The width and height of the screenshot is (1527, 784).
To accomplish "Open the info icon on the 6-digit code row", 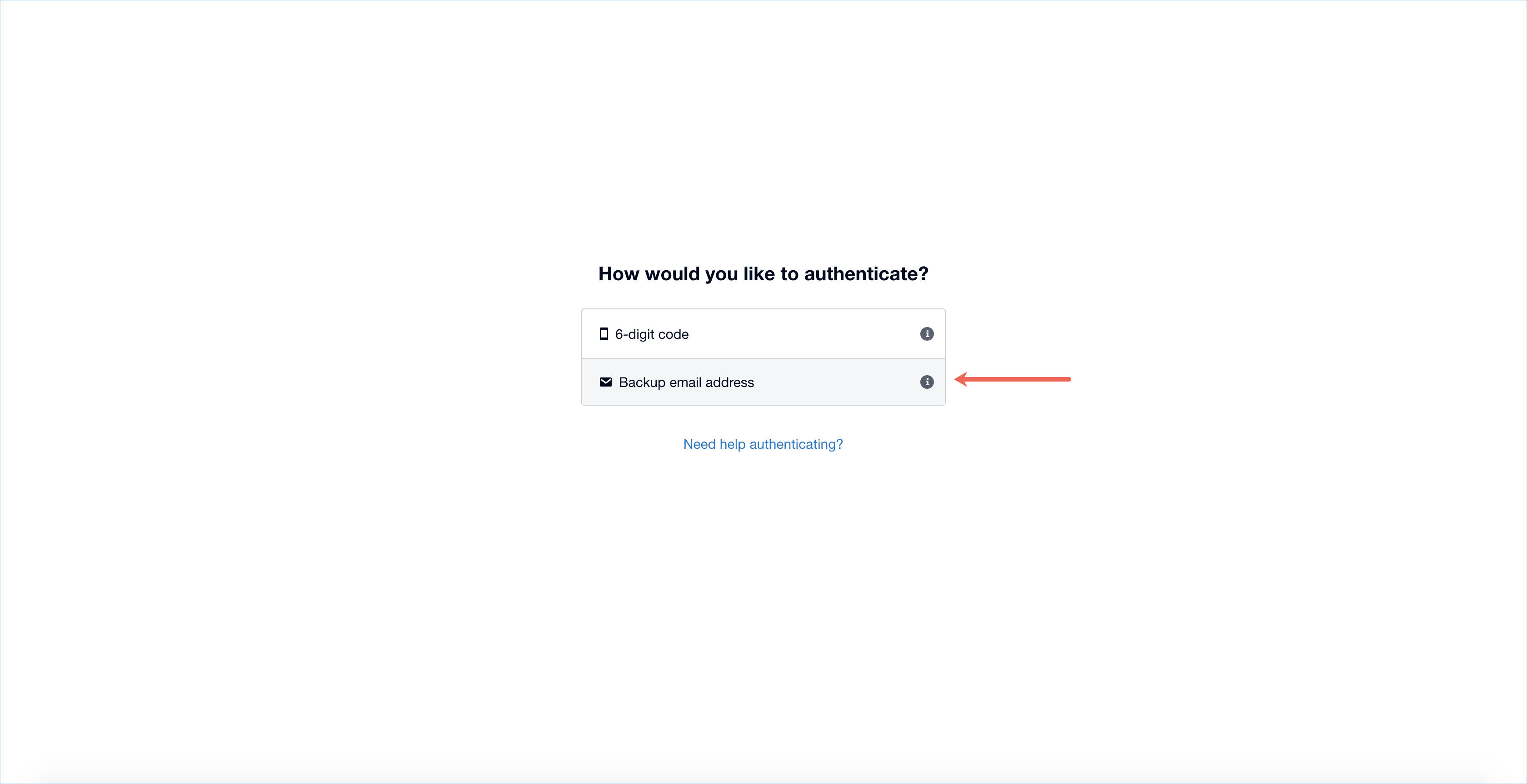I will pos(927,334).
